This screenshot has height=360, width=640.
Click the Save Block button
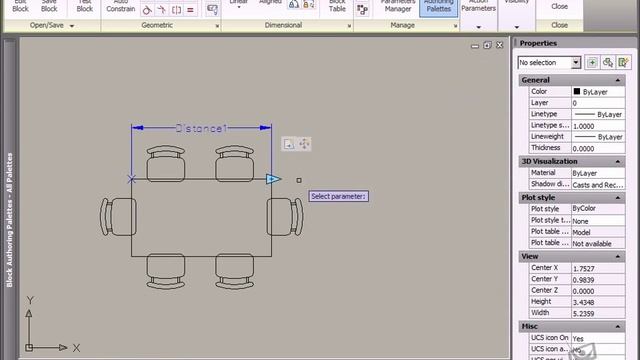[x=49, y=7]
